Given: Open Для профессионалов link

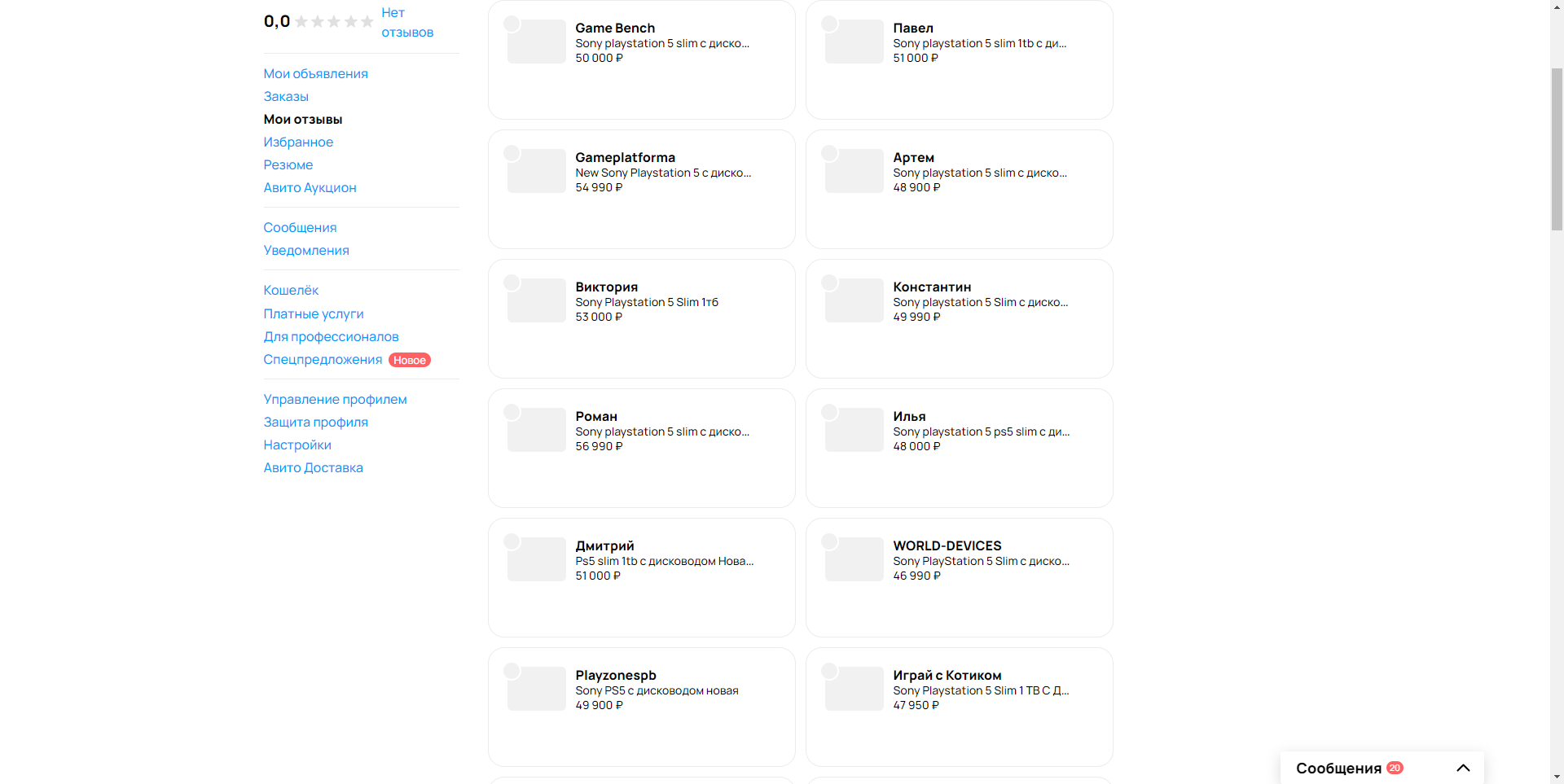Looking at the screenshot, I should pyautogui.click(x=331, y=336).
